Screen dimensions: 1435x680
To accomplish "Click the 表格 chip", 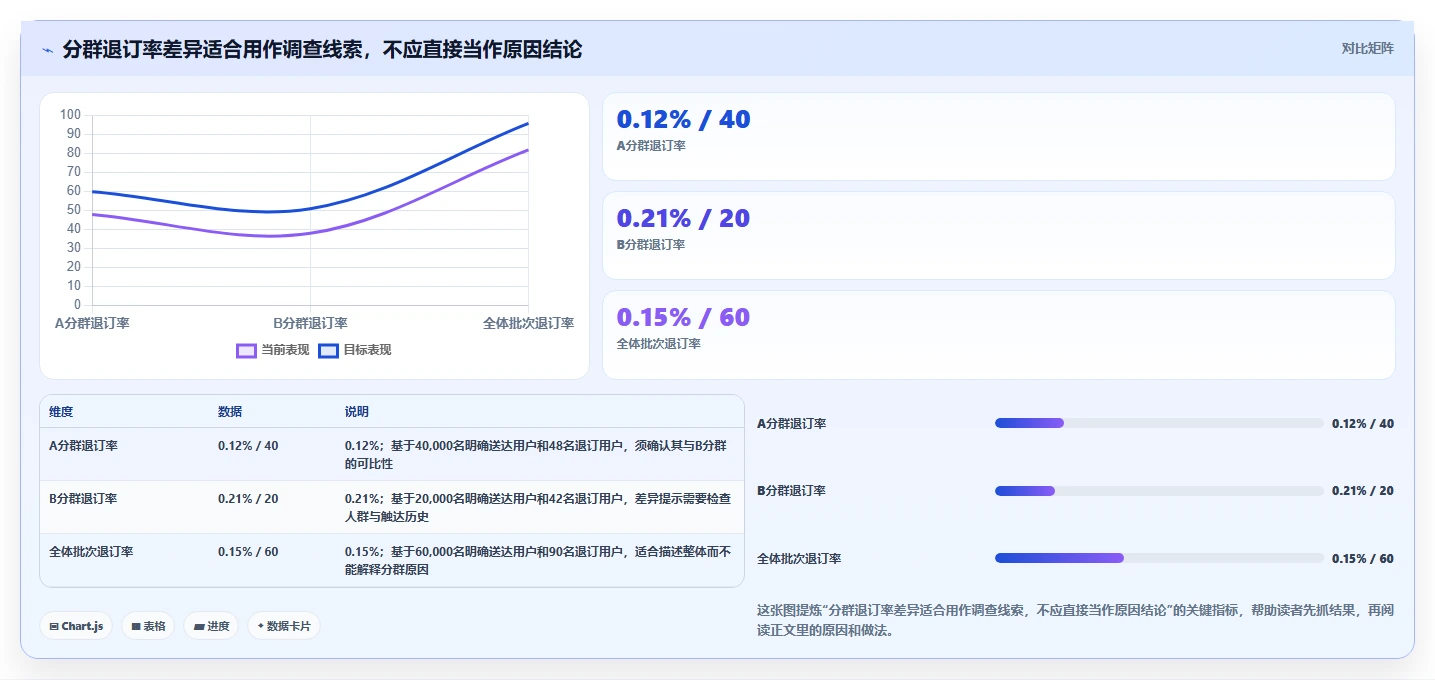I will pos(148,626).
